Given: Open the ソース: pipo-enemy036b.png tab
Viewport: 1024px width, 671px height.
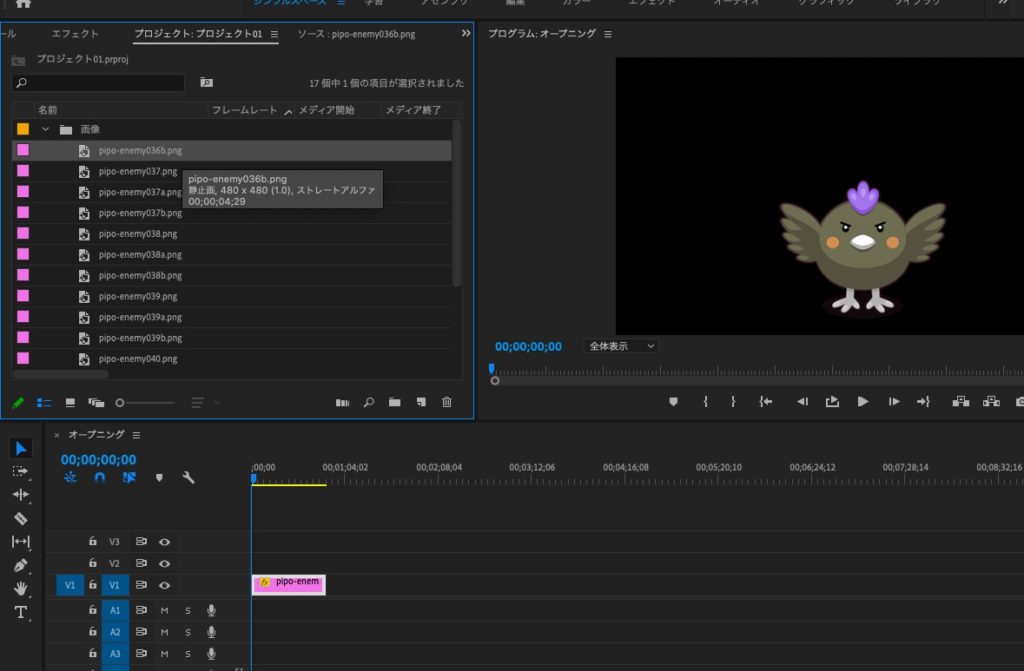Looking at the screenshot, I should pos(356,34).
